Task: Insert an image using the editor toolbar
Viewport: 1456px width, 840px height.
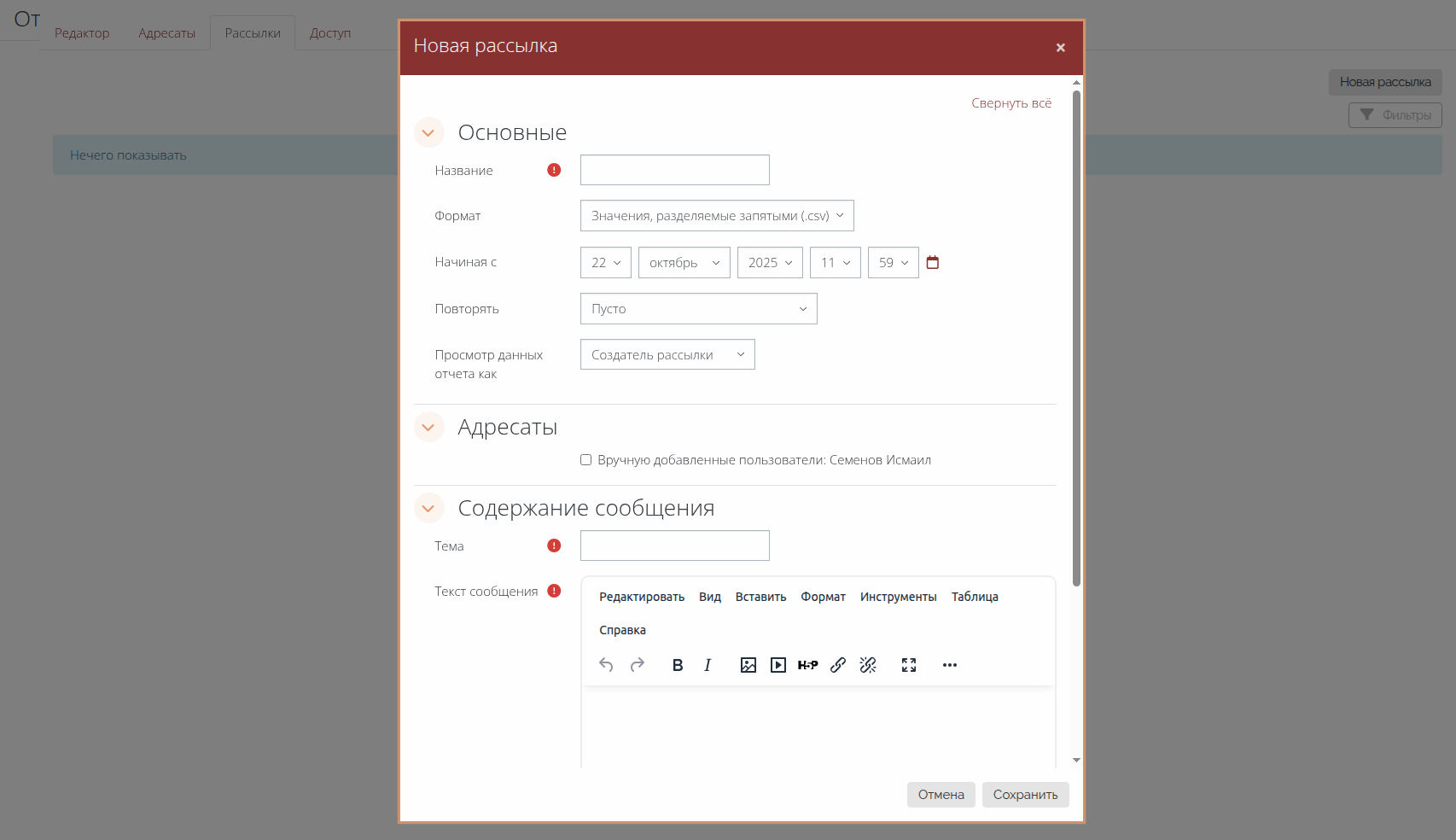Action: pyautogui.click(x=748, y=665)
